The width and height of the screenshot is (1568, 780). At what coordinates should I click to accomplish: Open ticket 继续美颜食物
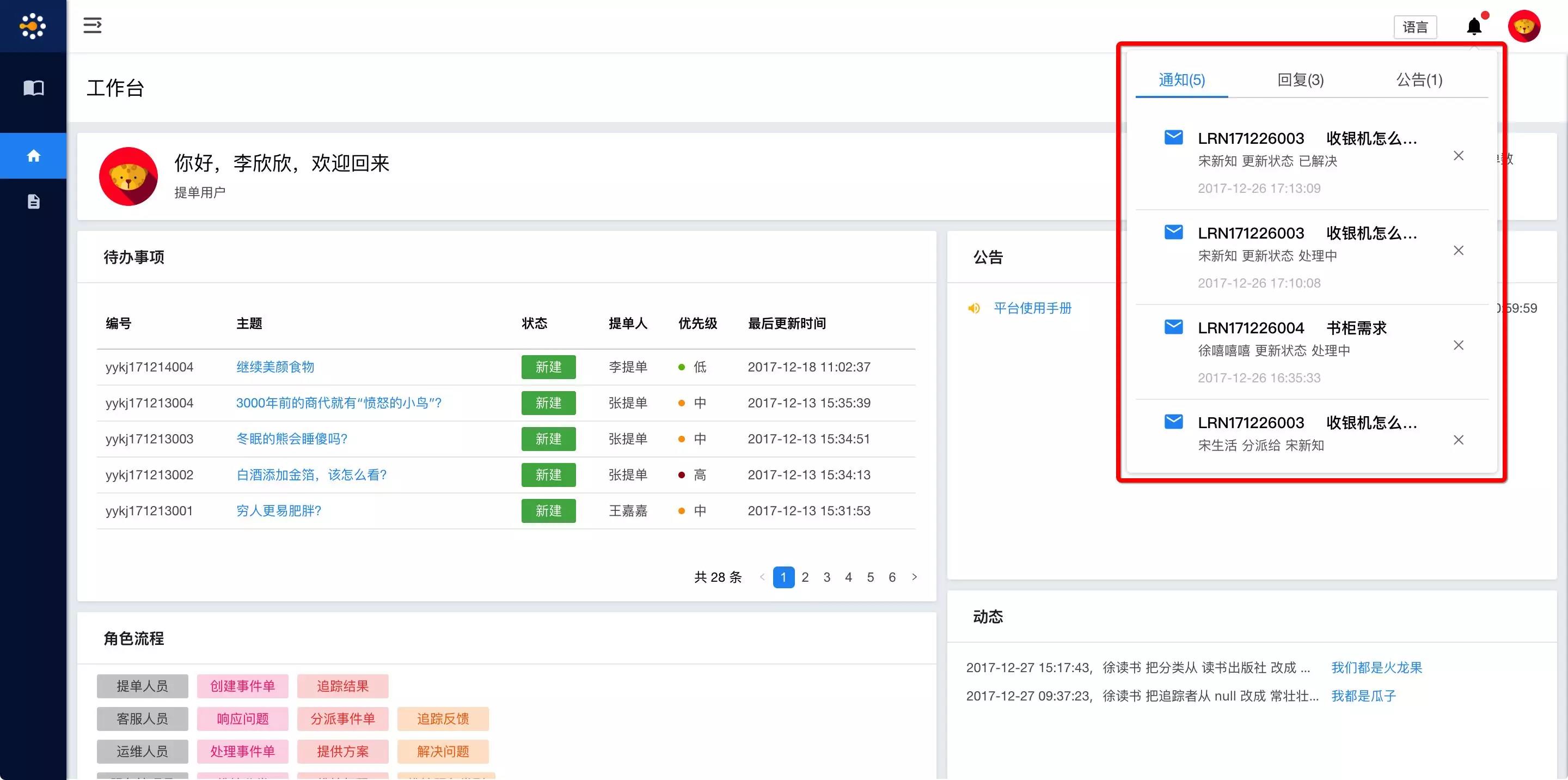(x=275, y=367)
